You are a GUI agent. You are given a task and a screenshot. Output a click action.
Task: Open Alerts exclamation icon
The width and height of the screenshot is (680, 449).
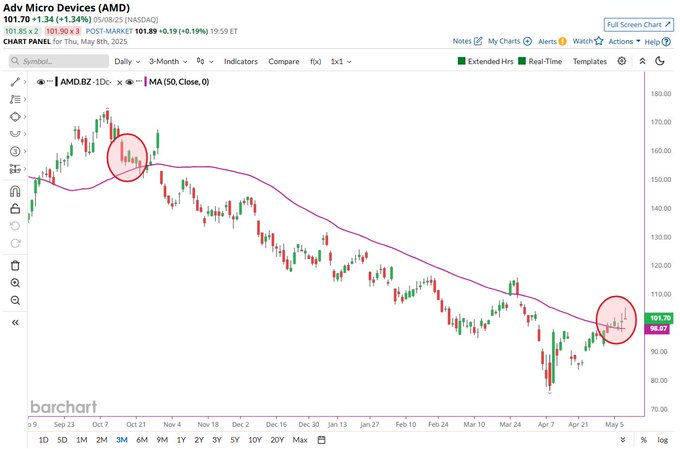[x=562, y=41]
